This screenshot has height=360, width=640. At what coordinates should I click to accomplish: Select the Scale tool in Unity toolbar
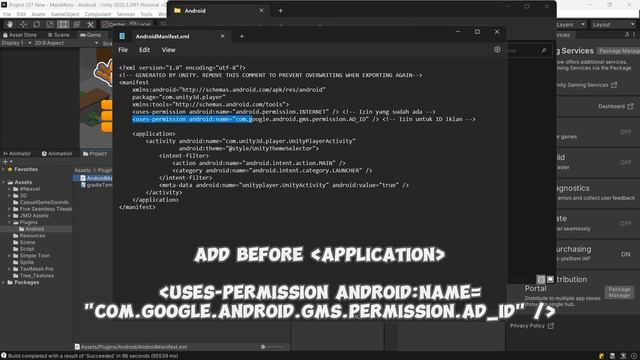pos(50,24)
